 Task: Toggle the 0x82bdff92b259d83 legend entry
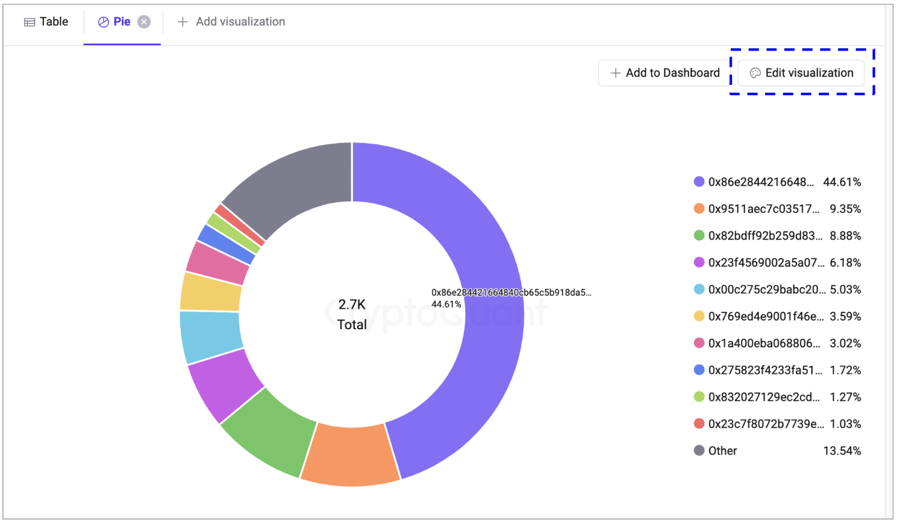[x=760, y=236]
